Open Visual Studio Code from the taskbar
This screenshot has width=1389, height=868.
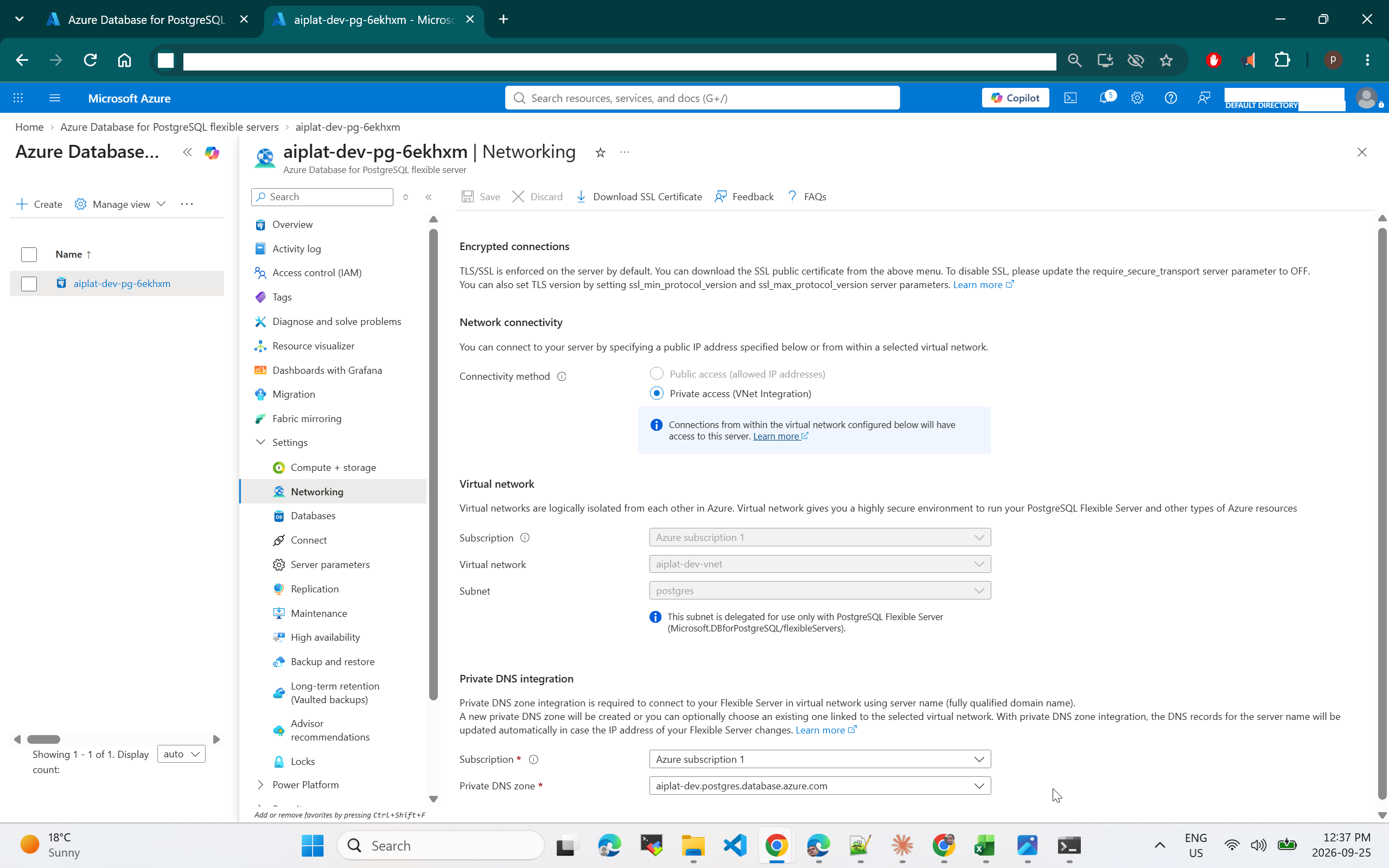(x=735, y=846)
